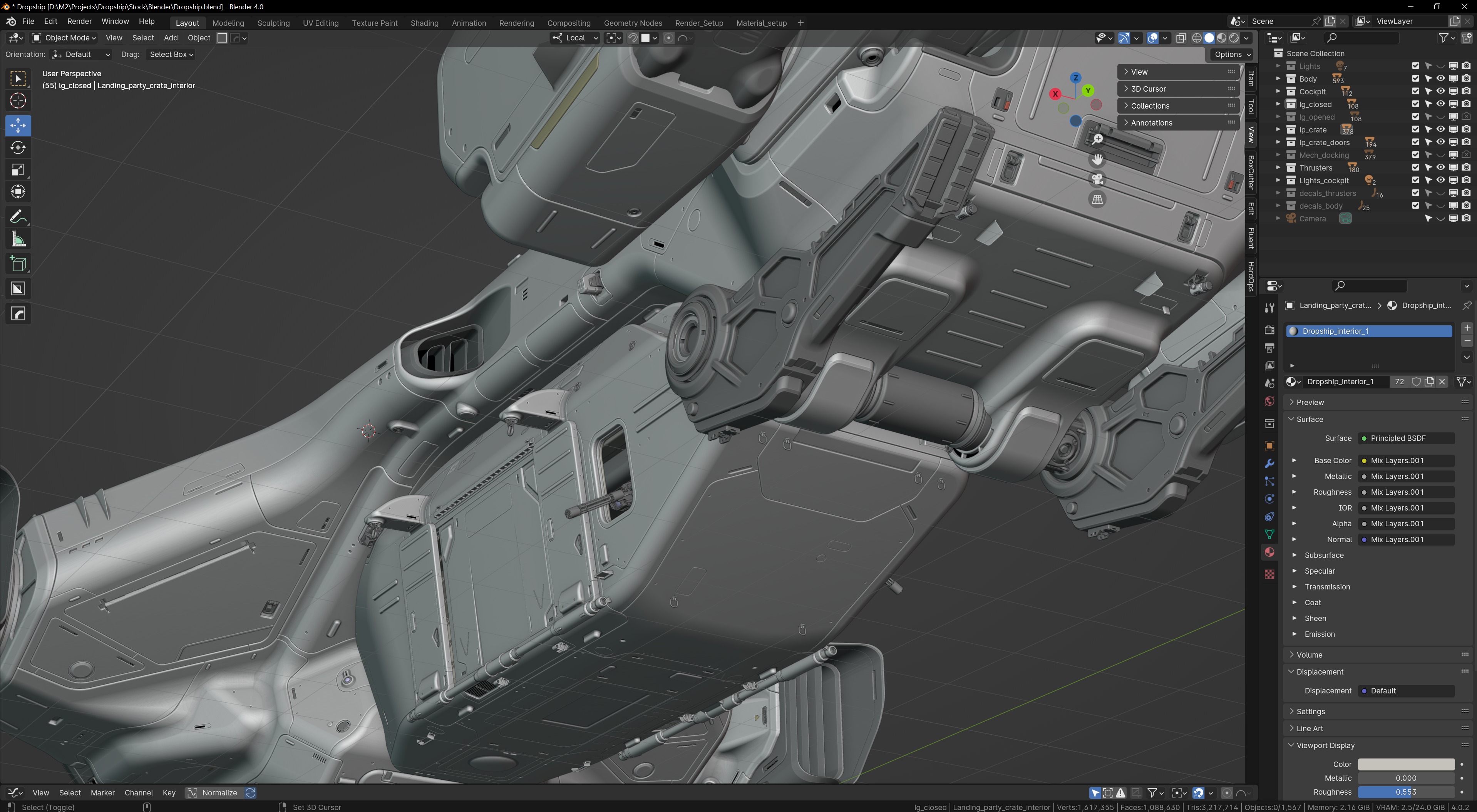Select the Measure ruler tool
The image size is (1477, 812).
[18, 240]
